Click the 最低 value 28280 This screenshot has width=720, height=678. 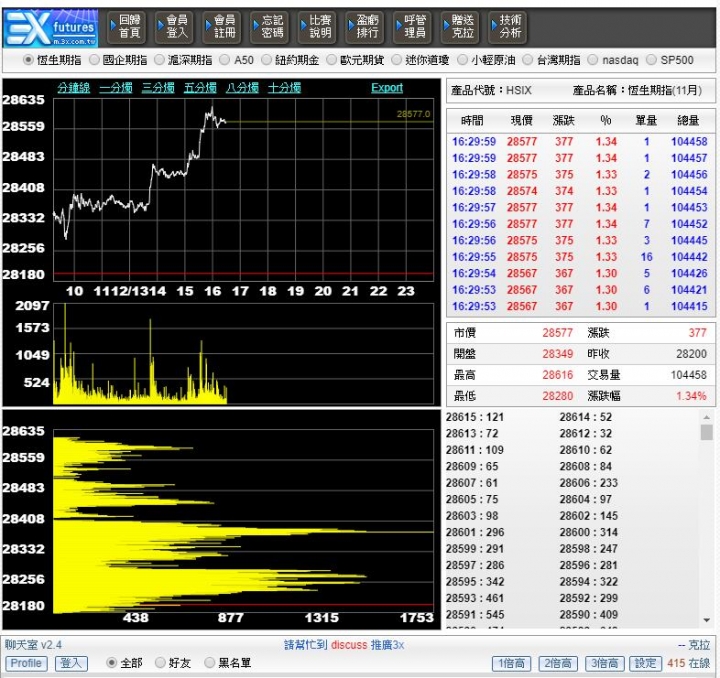[x=557, y=396]
